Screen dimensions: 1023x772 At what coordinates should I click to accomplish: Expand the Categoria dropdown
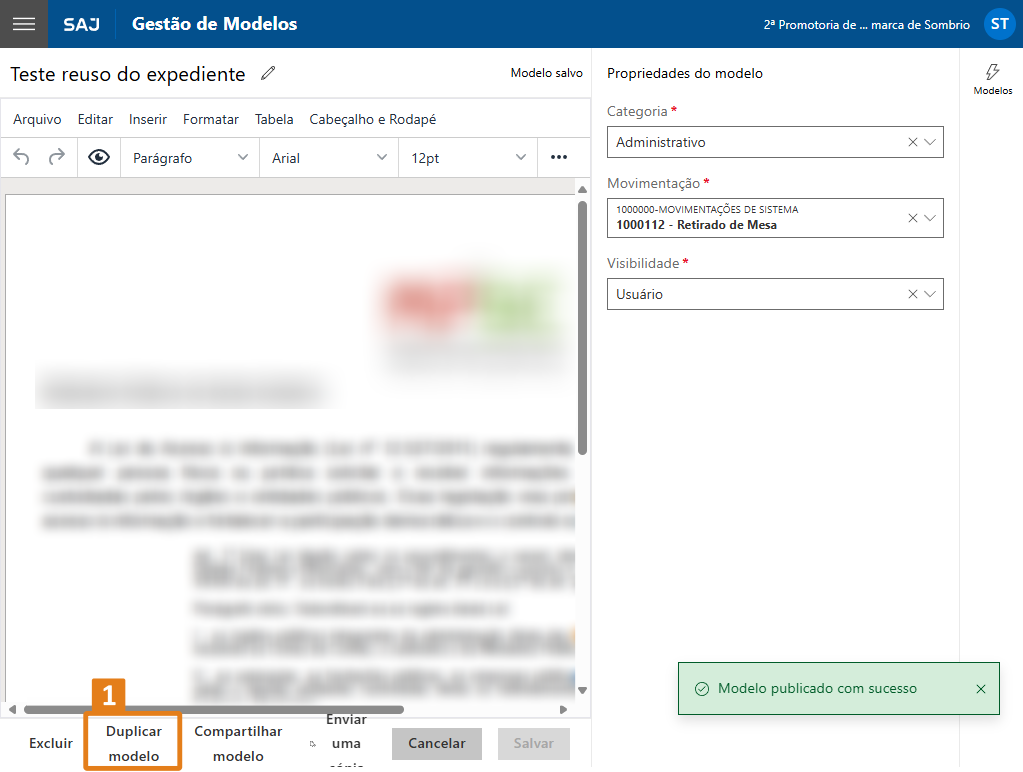[930, 142]
